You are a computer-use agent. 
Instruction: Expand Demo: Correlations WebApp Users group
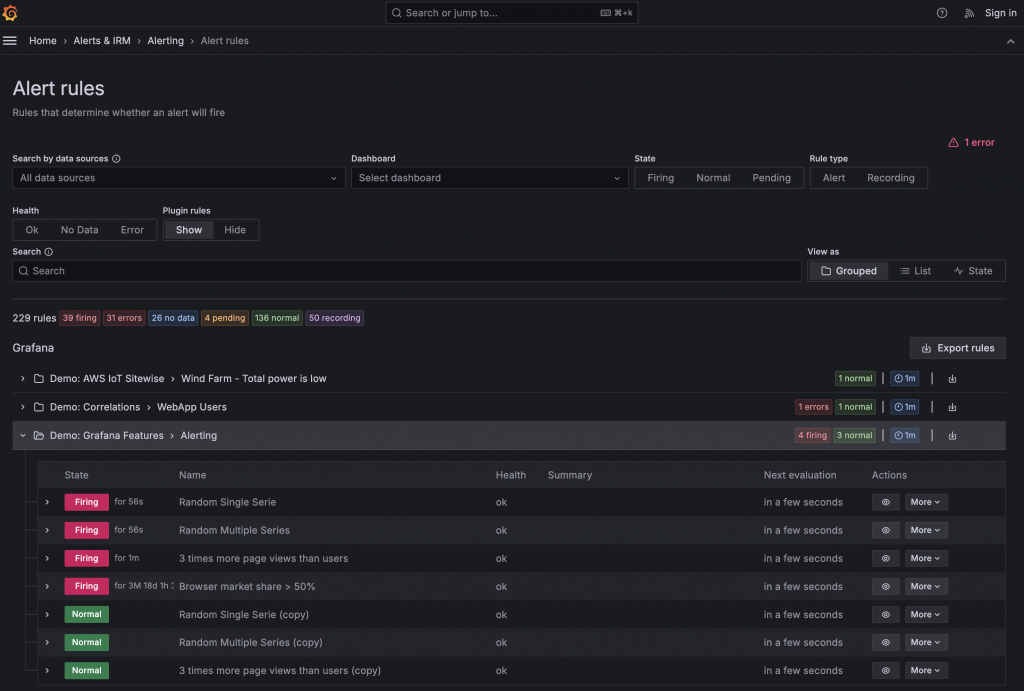(x=23, y=407)
